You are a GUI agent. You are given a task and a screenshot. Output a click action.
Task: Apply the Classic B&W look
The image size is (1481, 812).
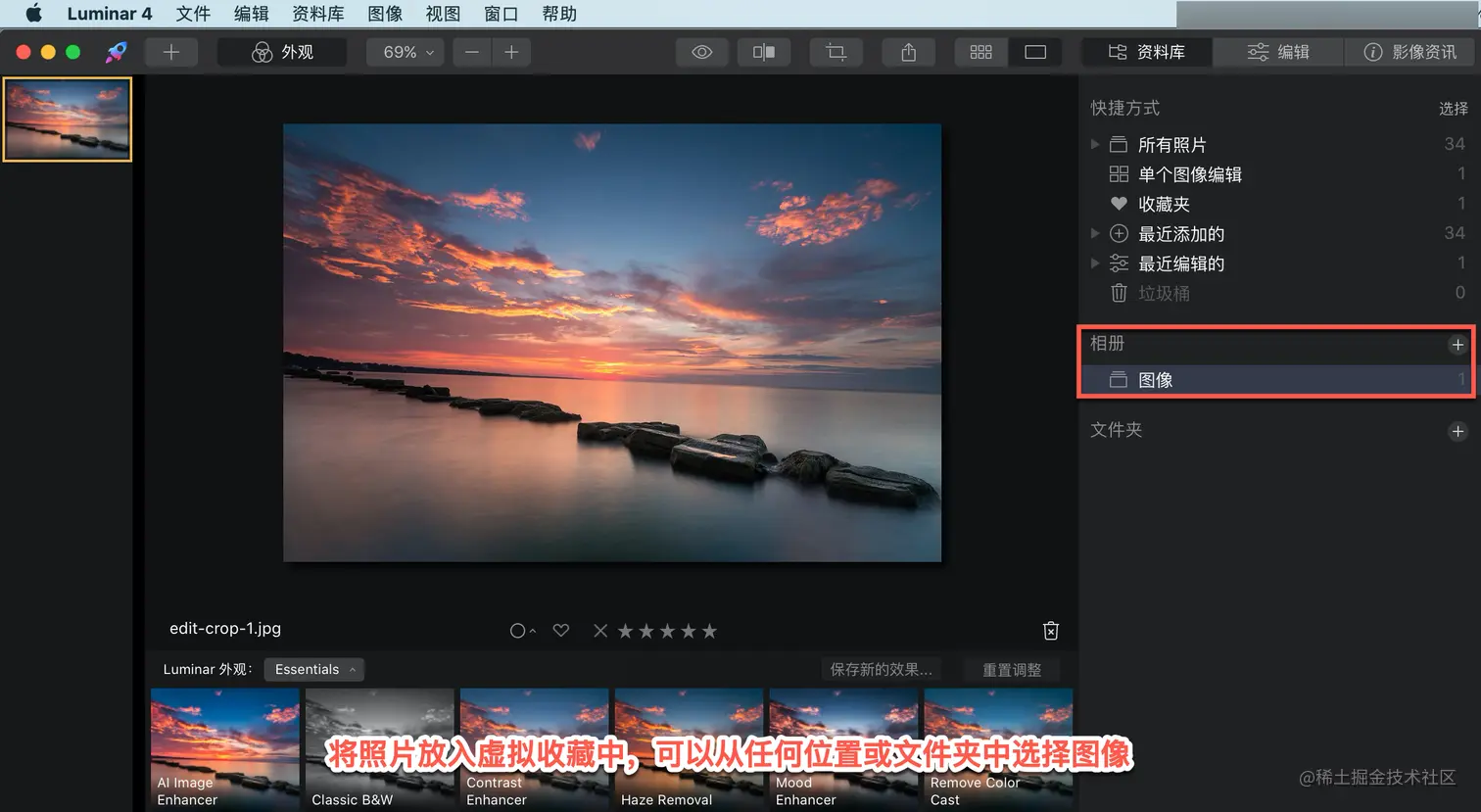380,750
